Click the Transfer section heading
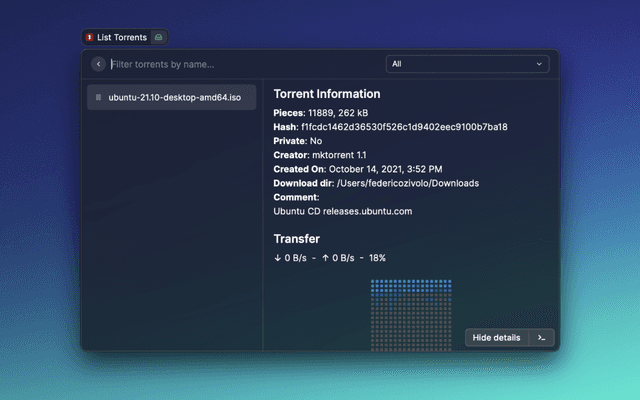640x400 pixels. [296, 239]
